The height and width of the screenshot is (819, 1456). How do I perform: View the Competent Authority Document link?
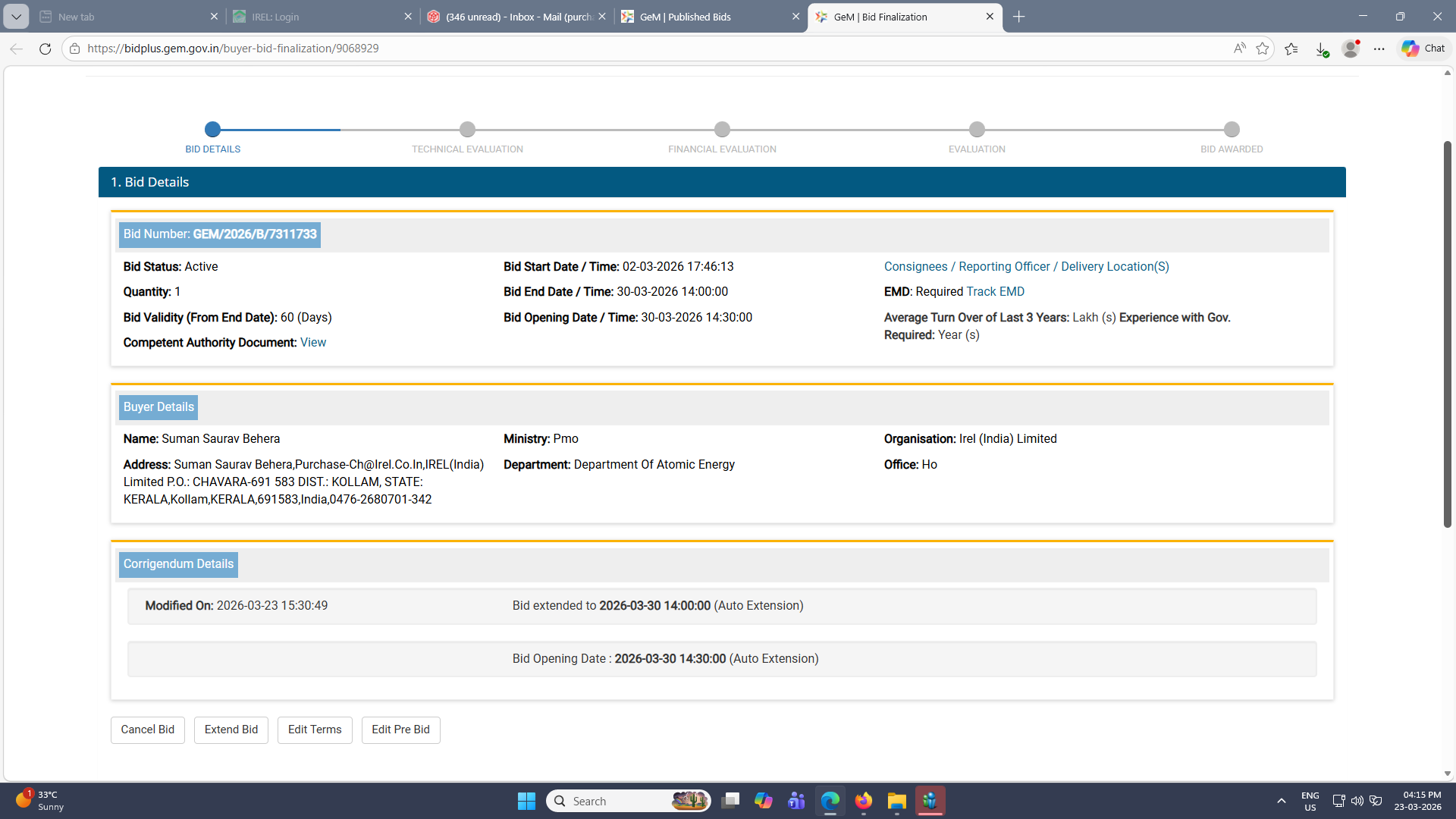[x=312, y=343]
